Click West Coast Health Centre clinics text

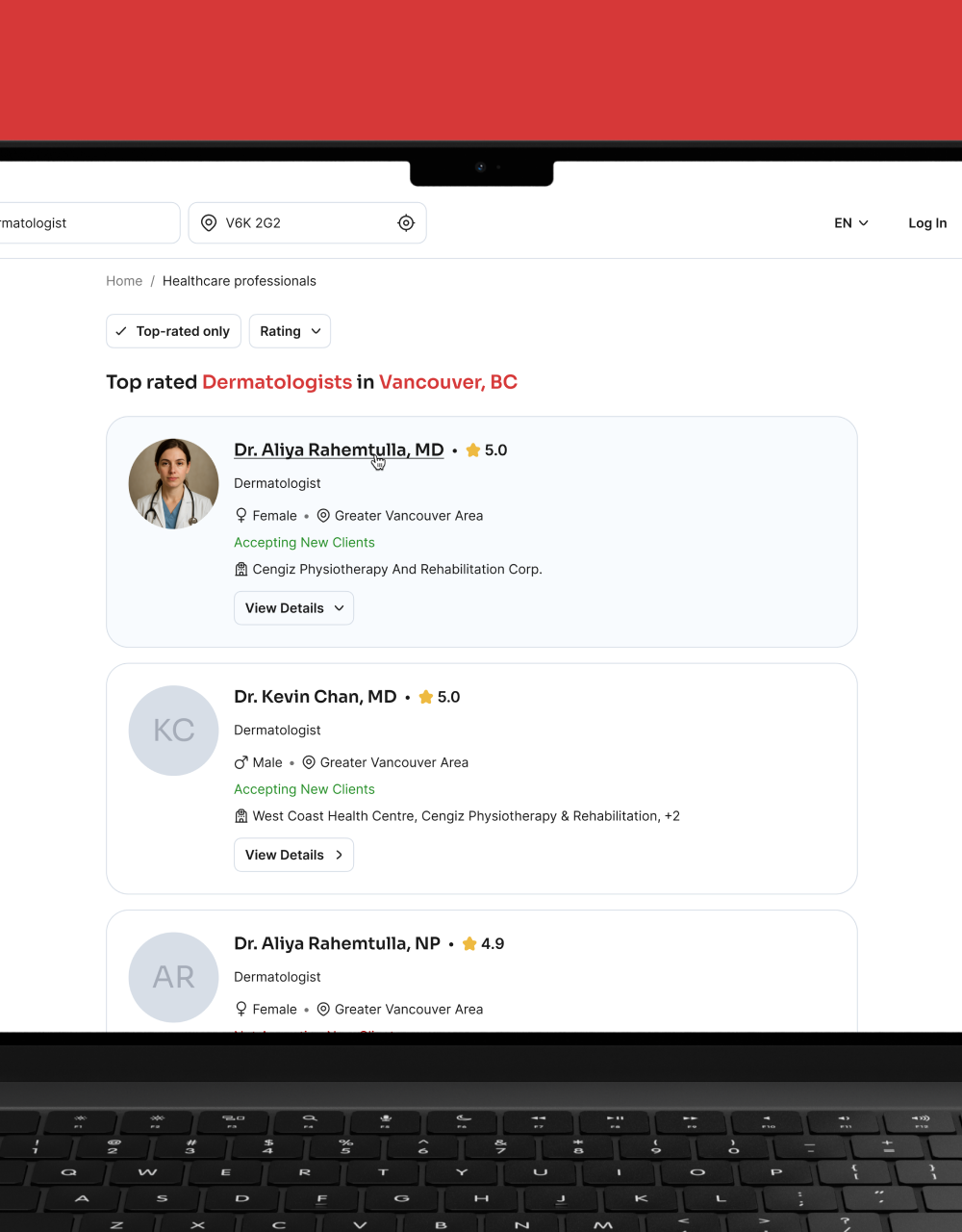click(466, 816)
